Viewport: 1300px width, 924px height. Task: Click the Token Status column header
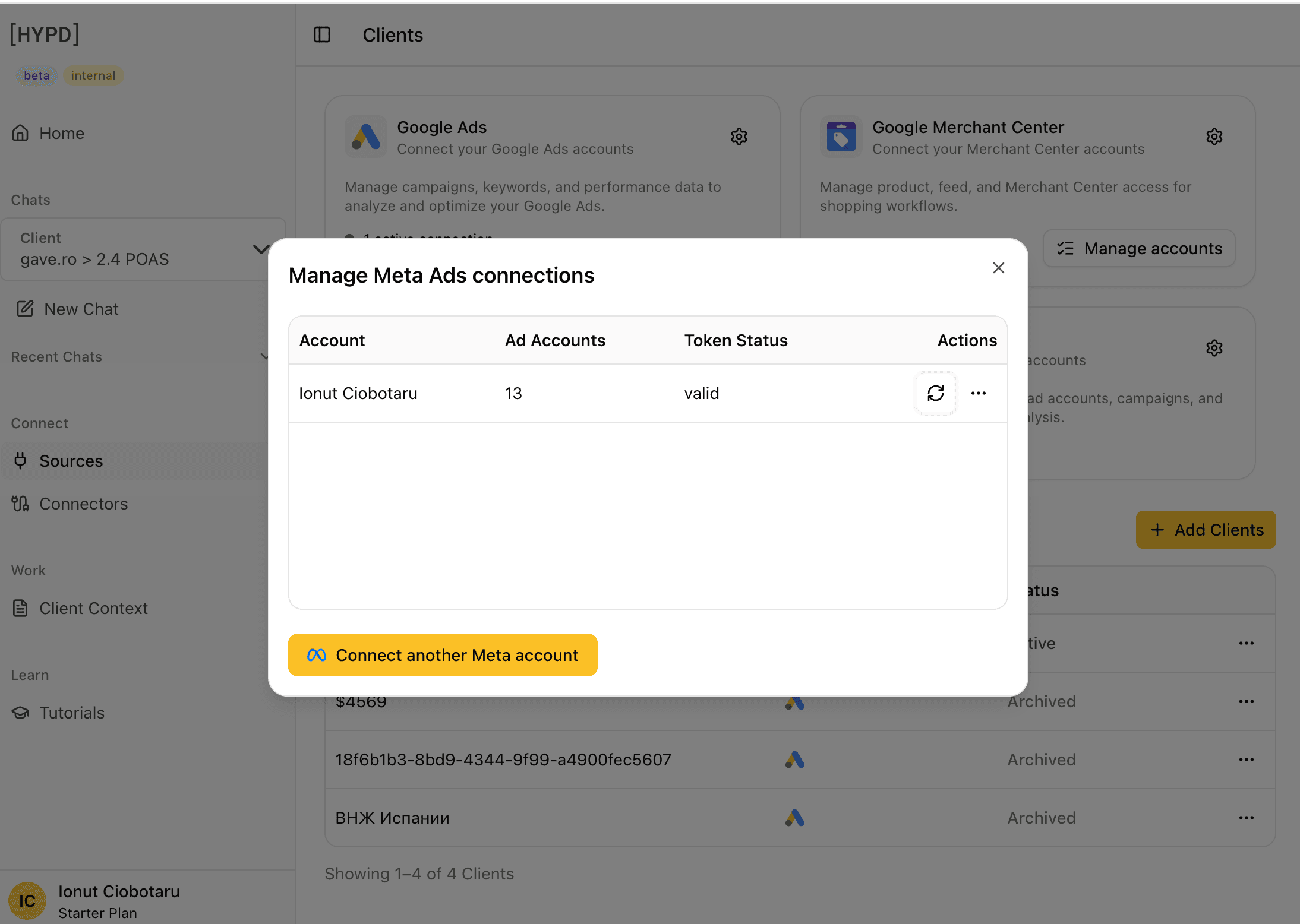[736, 340]
